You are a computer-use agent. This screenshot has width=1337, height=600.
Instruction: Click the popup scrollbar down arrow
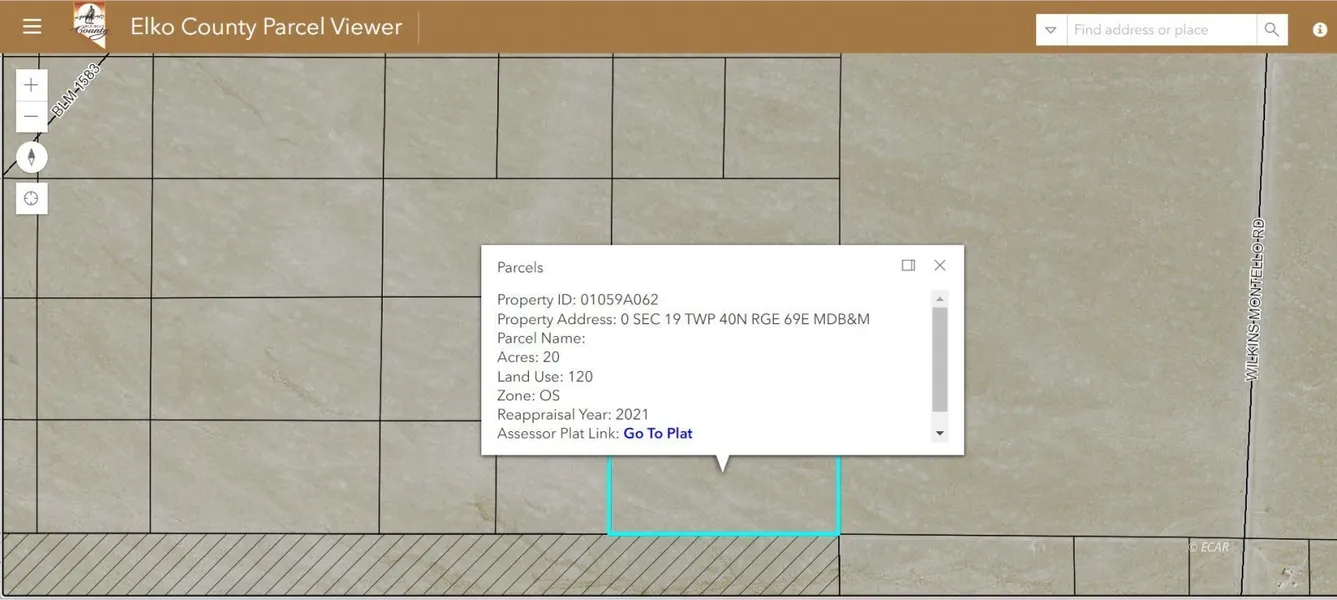click(x=939, y=434)
